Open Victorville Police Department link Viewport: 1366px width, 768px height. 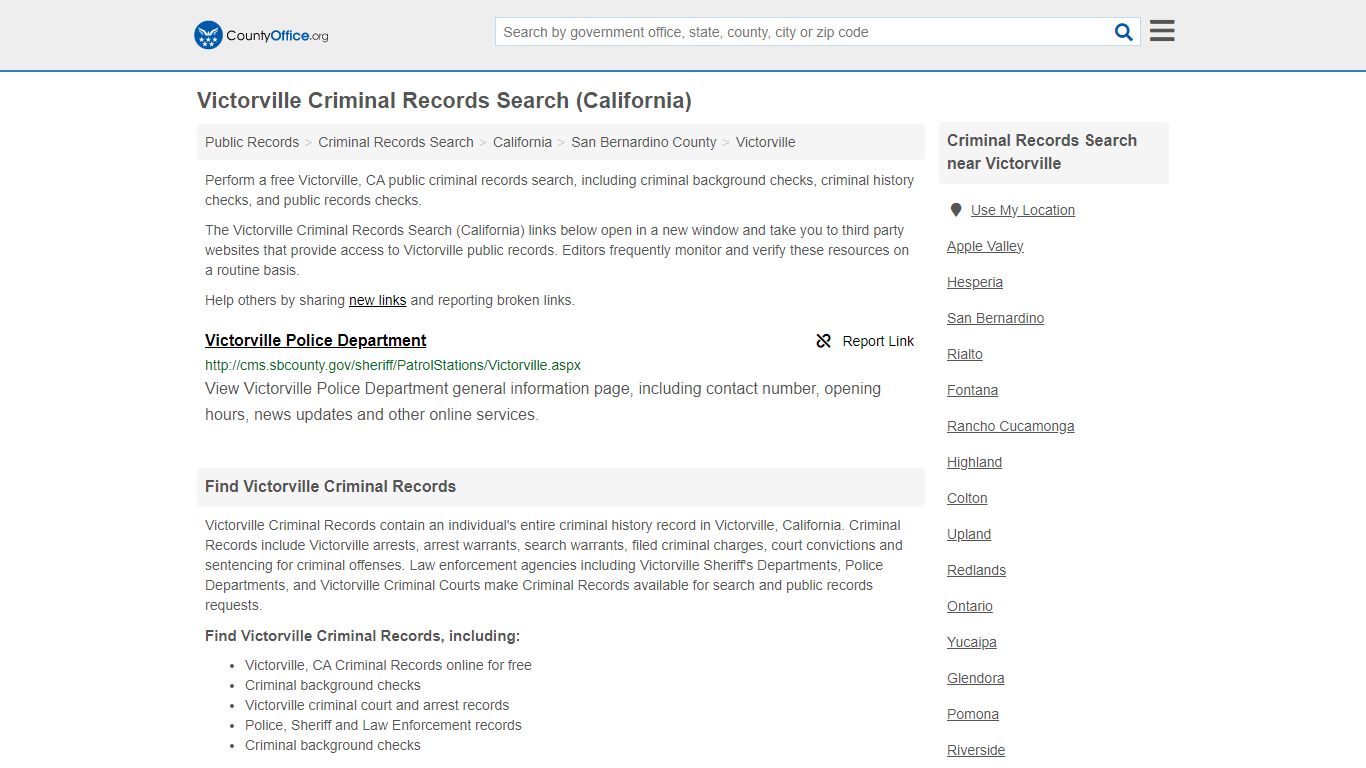click(316, 340)
